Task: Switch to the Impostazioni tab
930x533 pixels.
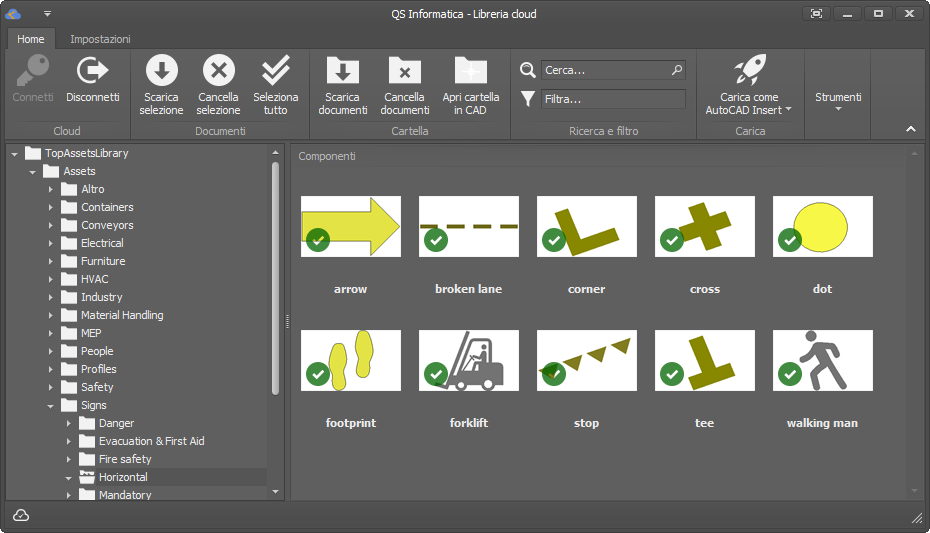Action: (x=100, y=39)
